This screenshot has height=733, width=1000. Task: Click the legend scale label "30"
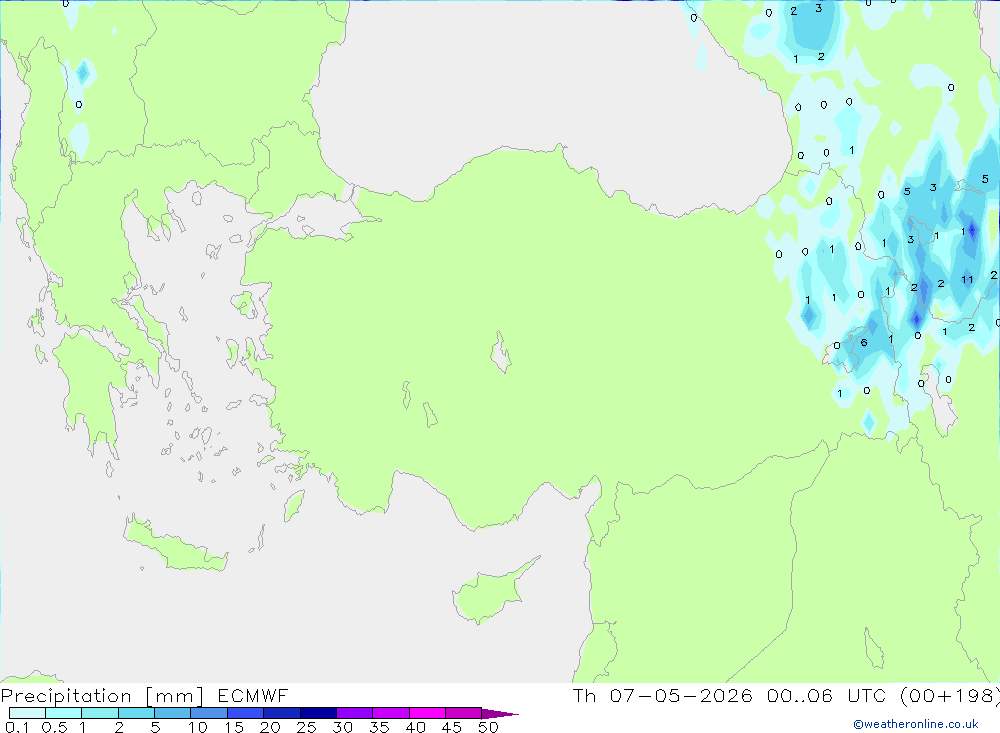tap(342, 727)
